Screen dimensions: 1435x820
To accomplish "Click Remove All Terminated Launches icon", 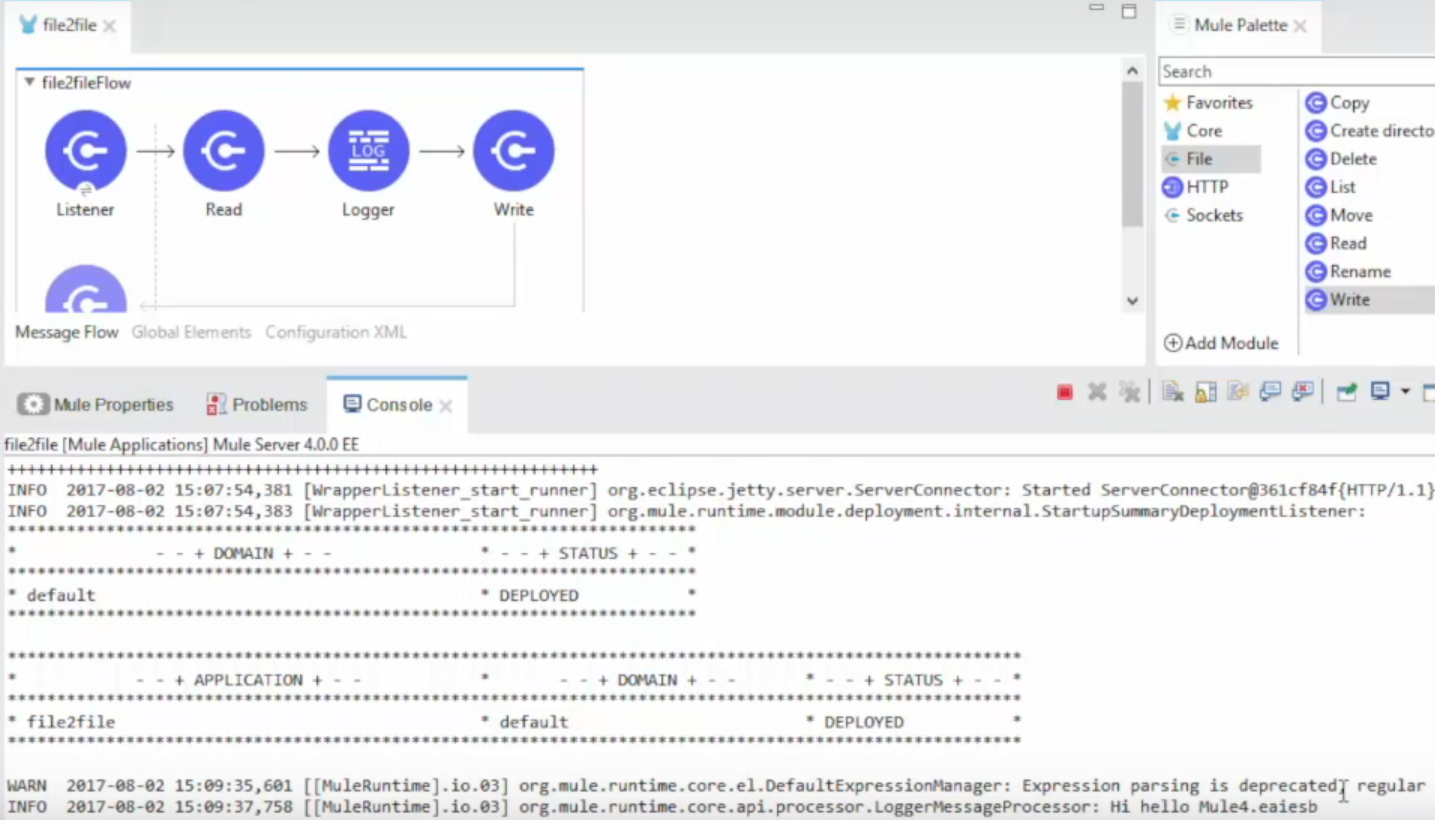I will (1130, 392).
